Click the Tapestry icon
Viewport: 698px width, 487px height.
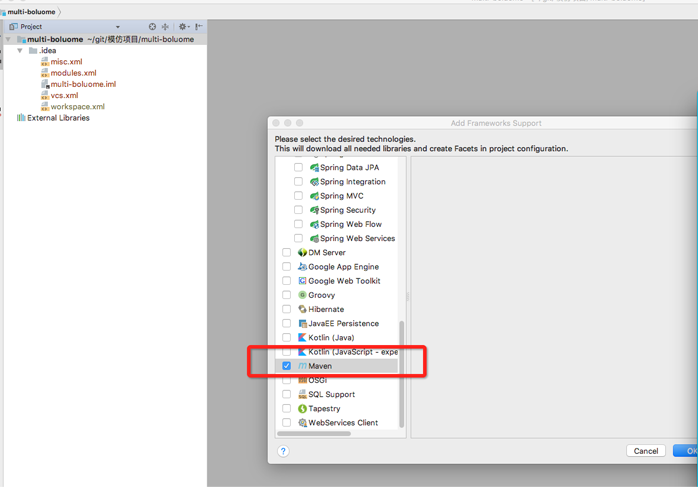click(302, 409)
